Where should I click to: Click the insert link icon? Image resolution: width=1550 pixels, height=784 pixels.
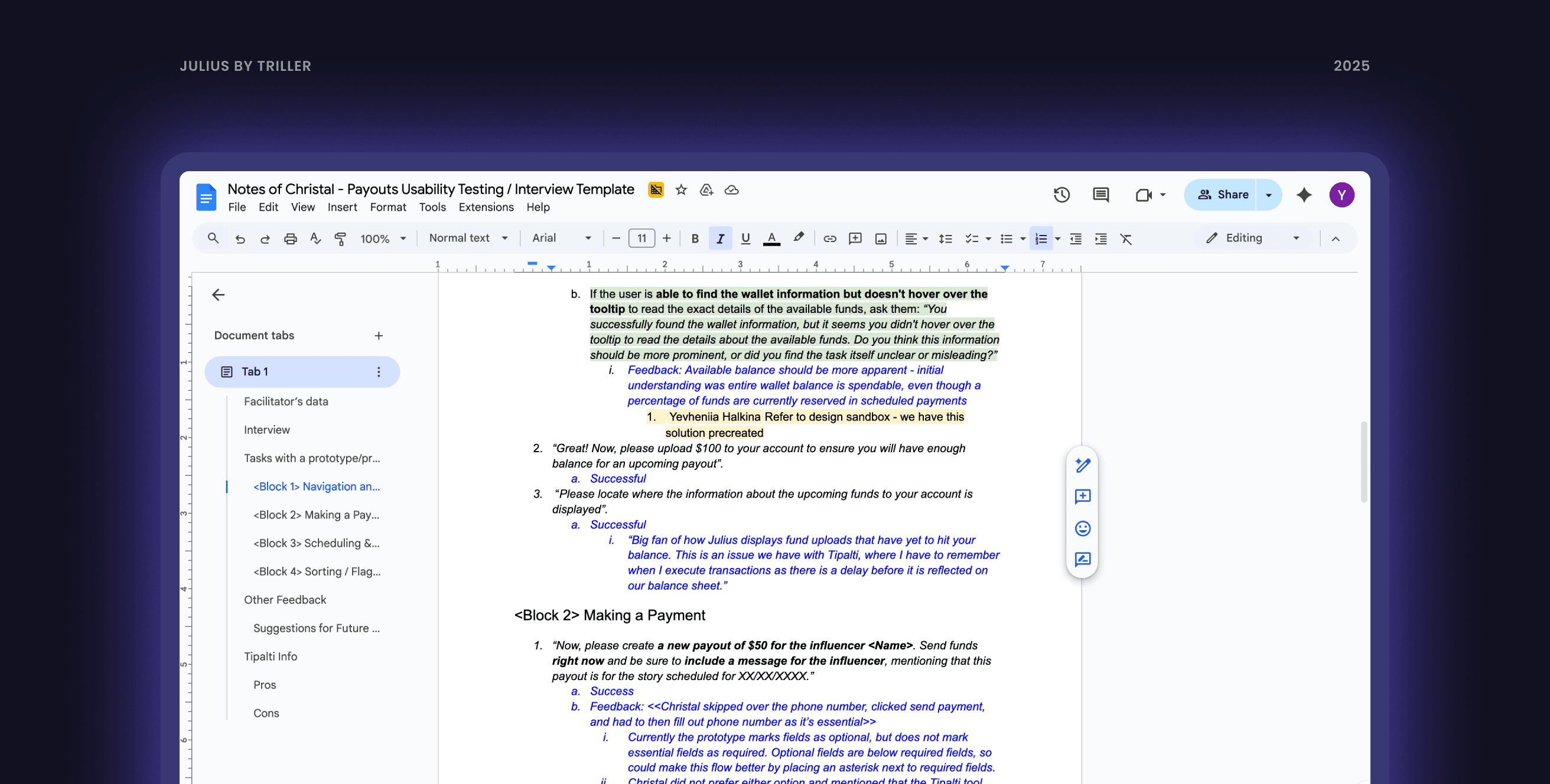(830, 239)
